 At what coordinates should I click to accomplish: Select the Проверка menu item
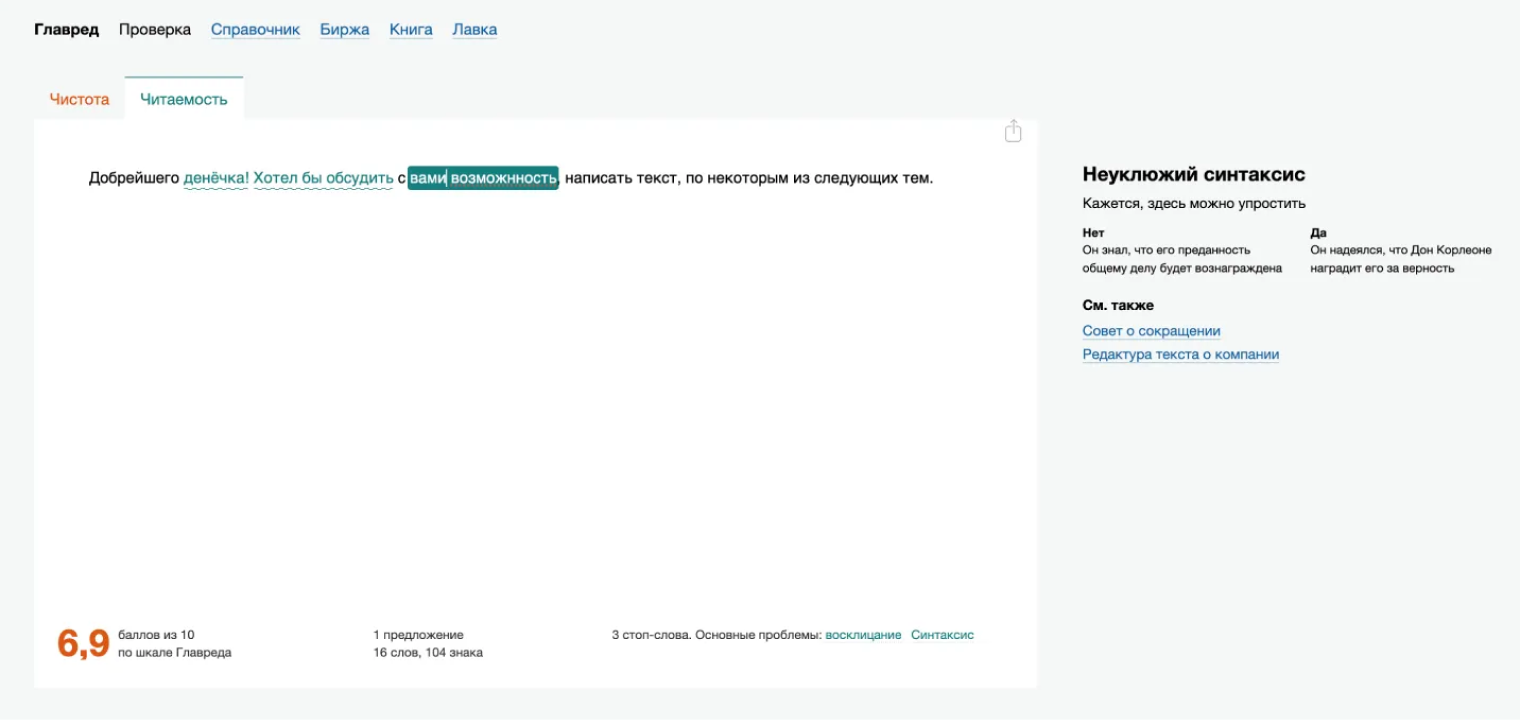pyautogui.click(x=155, y=29)
